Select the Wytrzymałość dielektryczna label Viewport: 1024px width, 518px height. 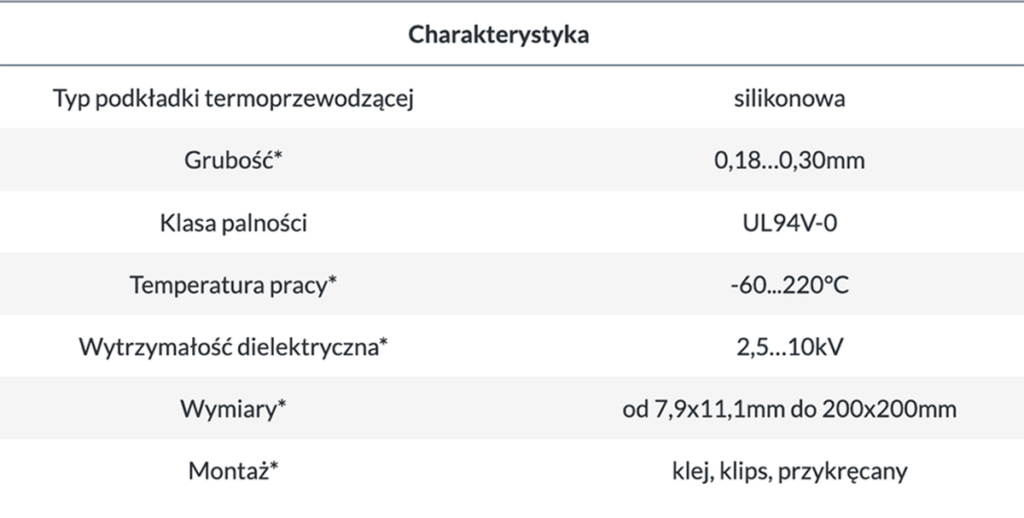coord(228,346)
